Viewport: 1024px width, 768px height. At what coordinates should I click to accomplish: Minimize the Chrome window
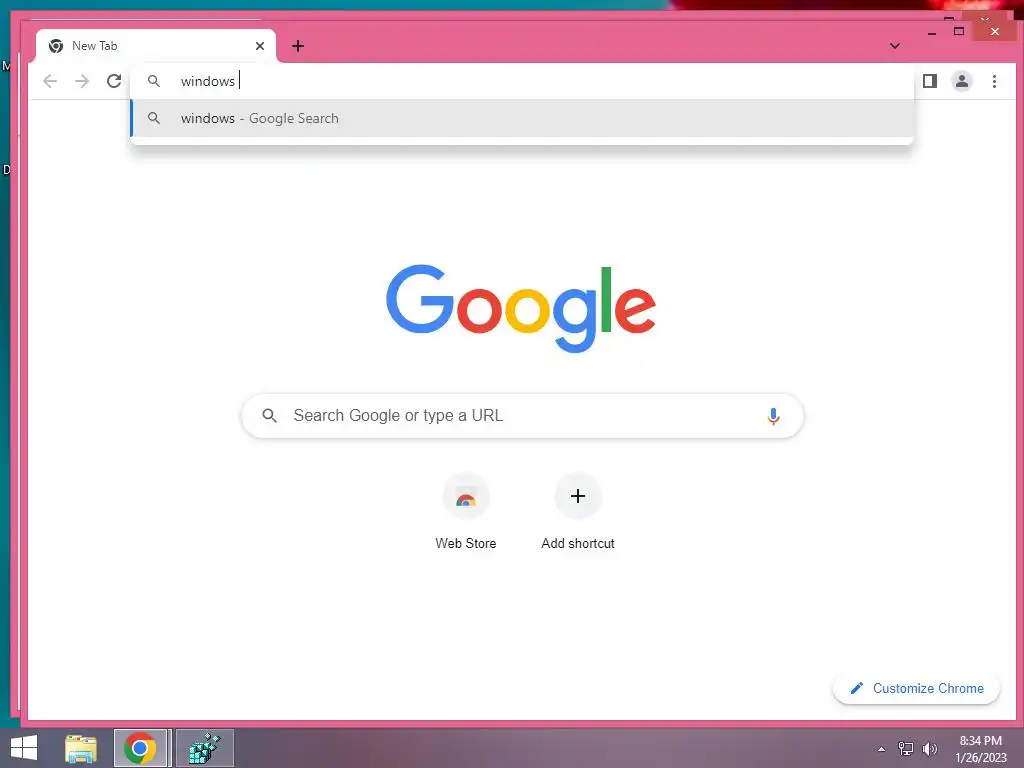(x=932, y=31)
